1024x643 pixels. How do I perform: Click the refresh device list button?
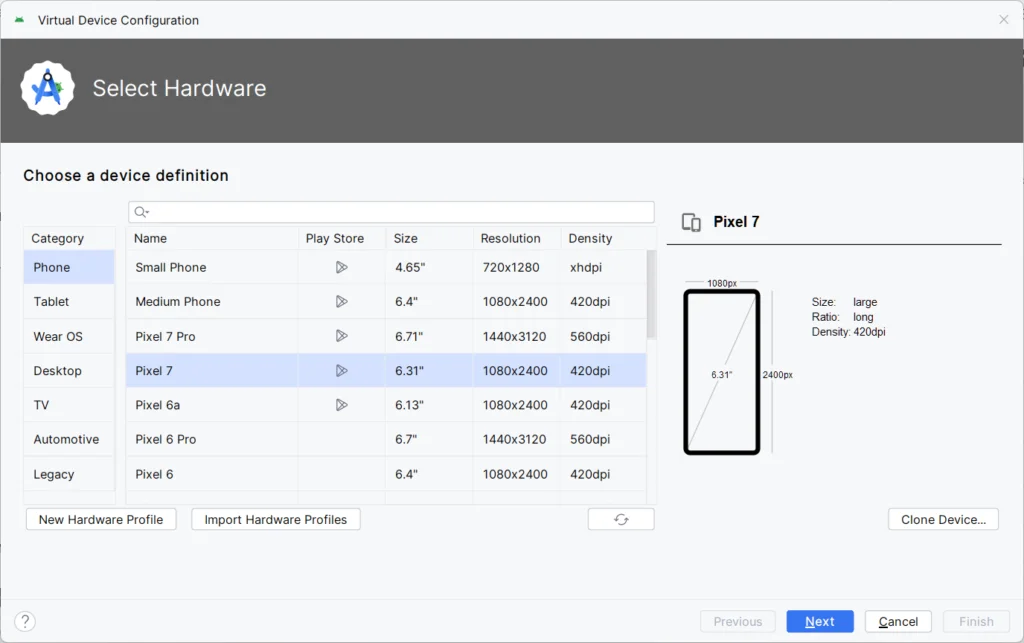pyautogui.click(x=621, y=520)
